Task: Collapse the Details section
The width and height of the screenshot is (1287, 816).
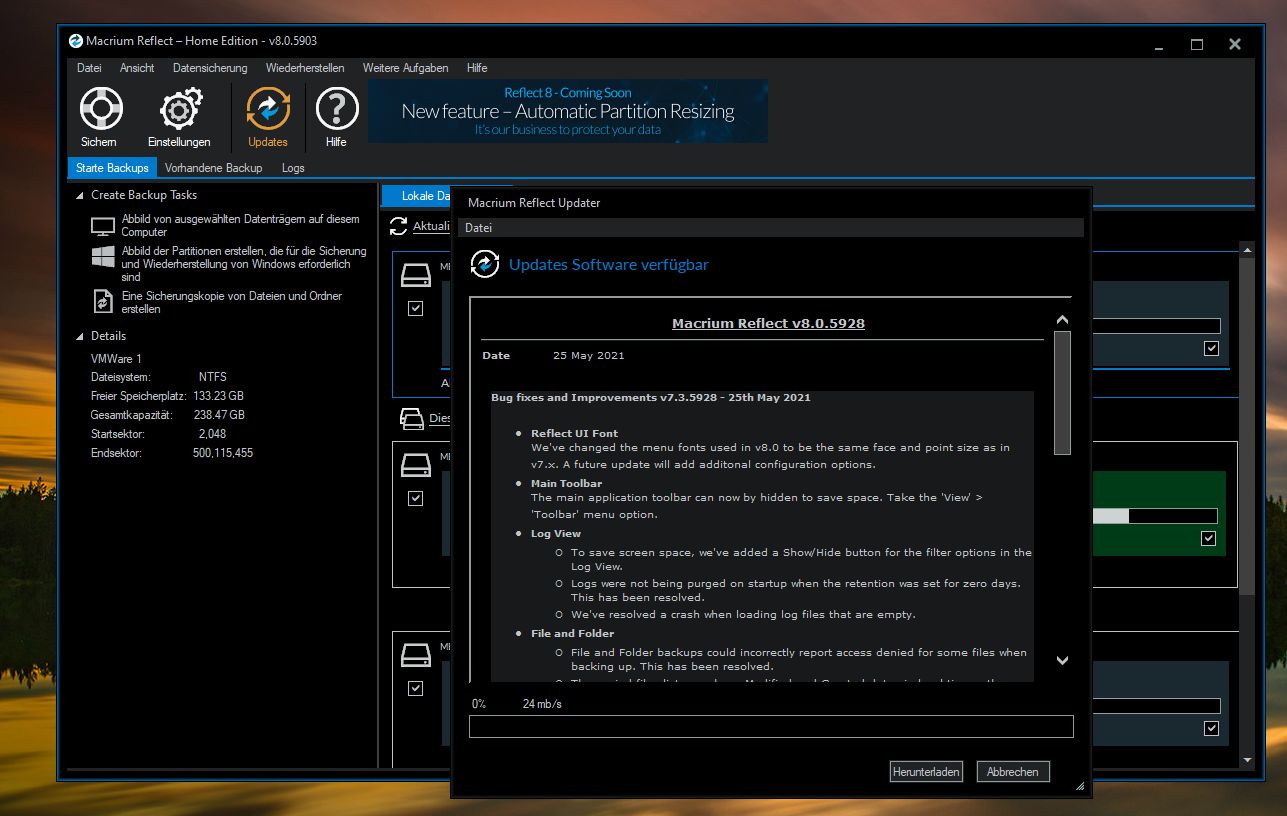Action: 80,336
